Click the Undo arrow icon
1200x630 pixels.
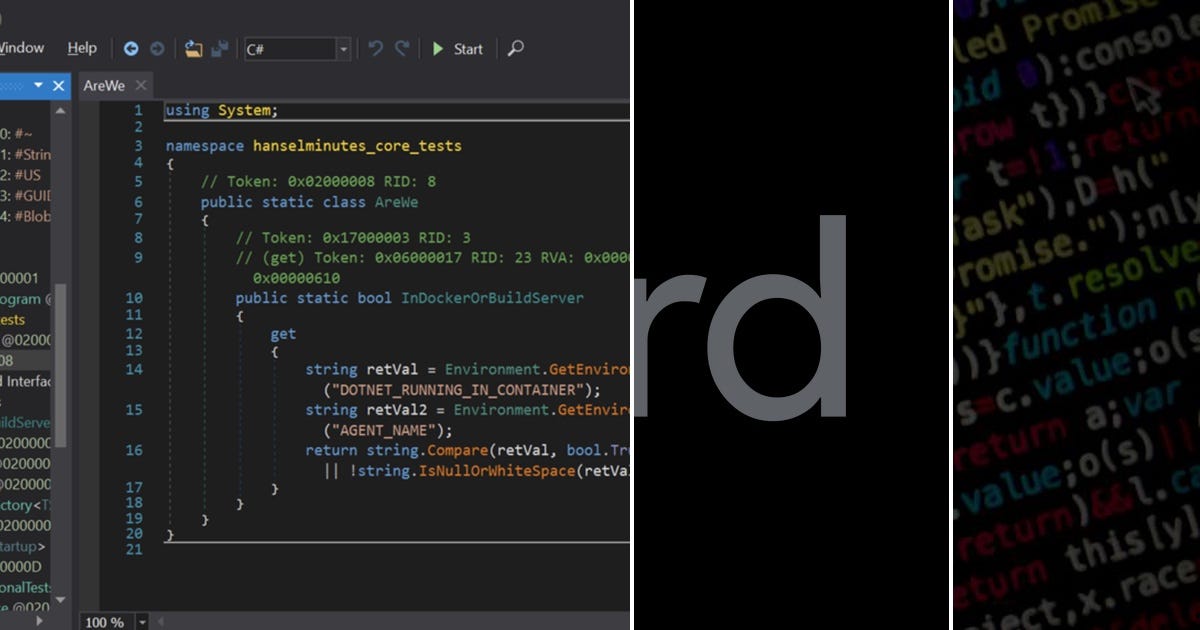(375, 47)
